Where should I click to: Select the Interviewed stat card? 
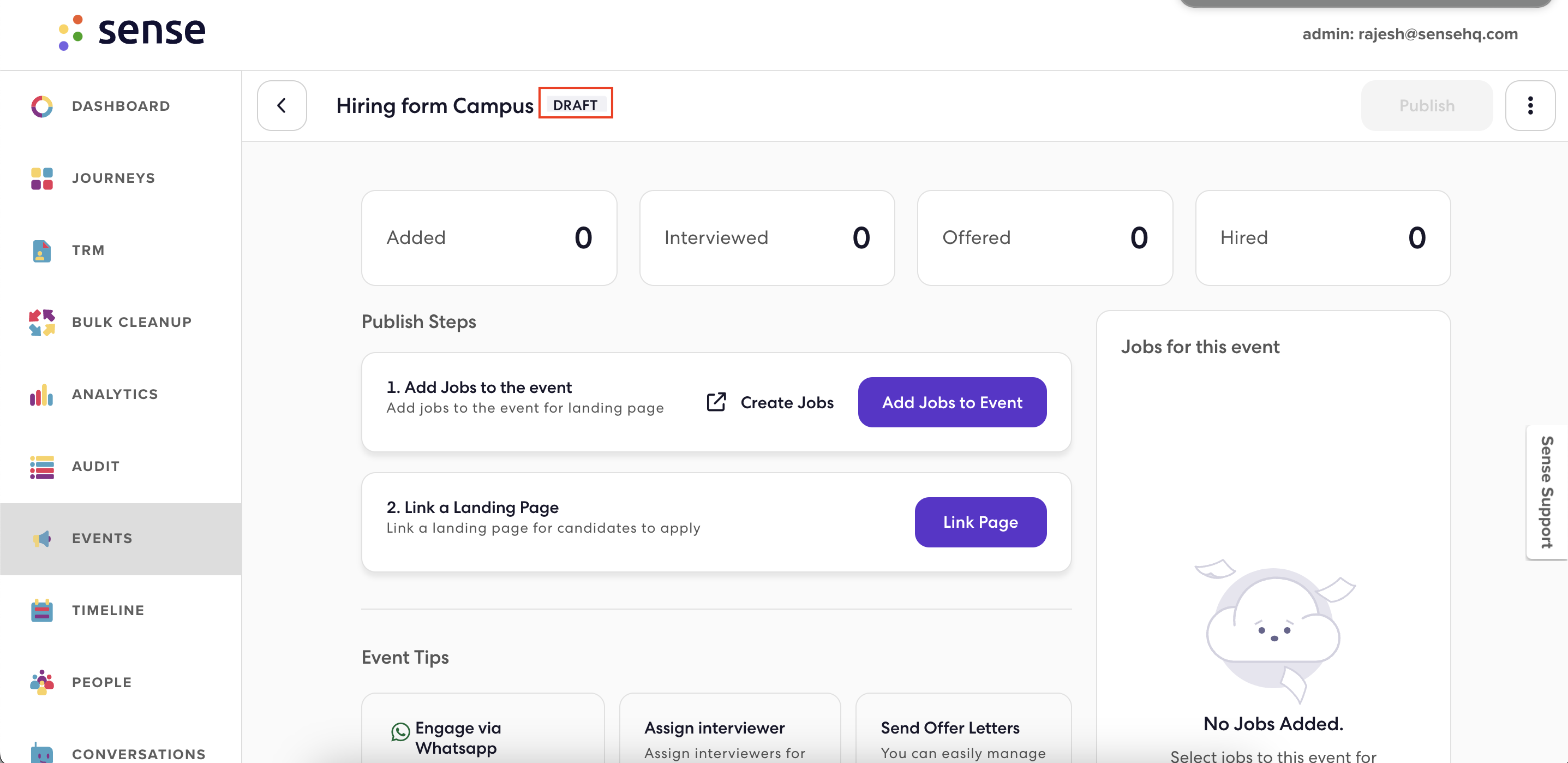click(767, 237)
